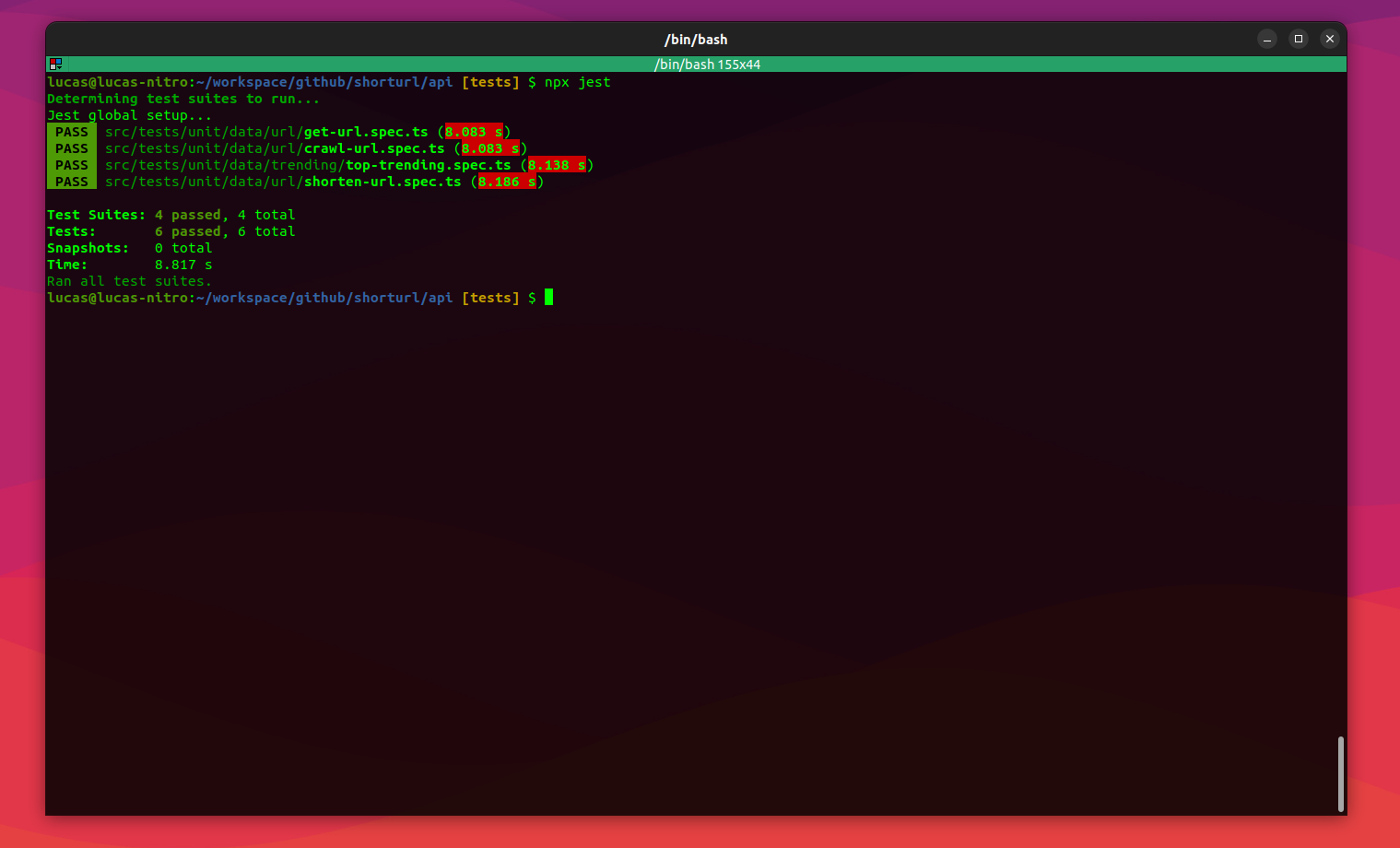Click the green cursor block at the last prompt
This screenshot has height=848, width=1400.
pos(548,297)
